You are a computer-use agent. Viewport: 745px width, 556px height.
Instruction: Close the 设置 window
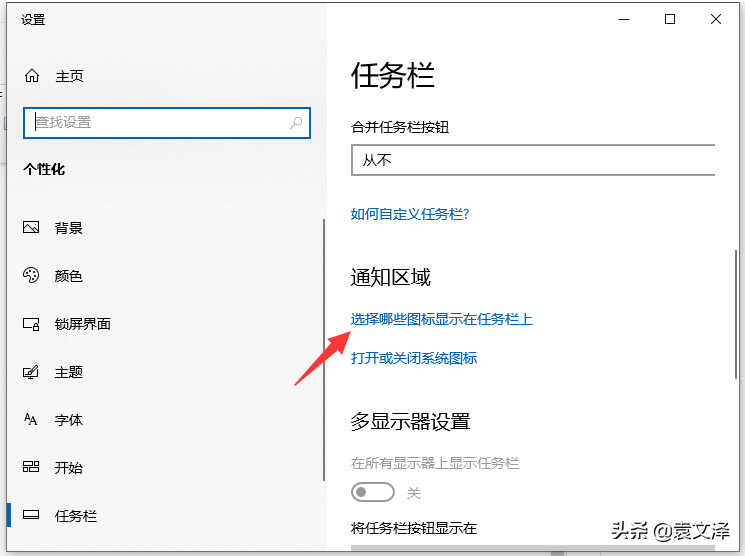pyautogui.click(x=716, y=19)
